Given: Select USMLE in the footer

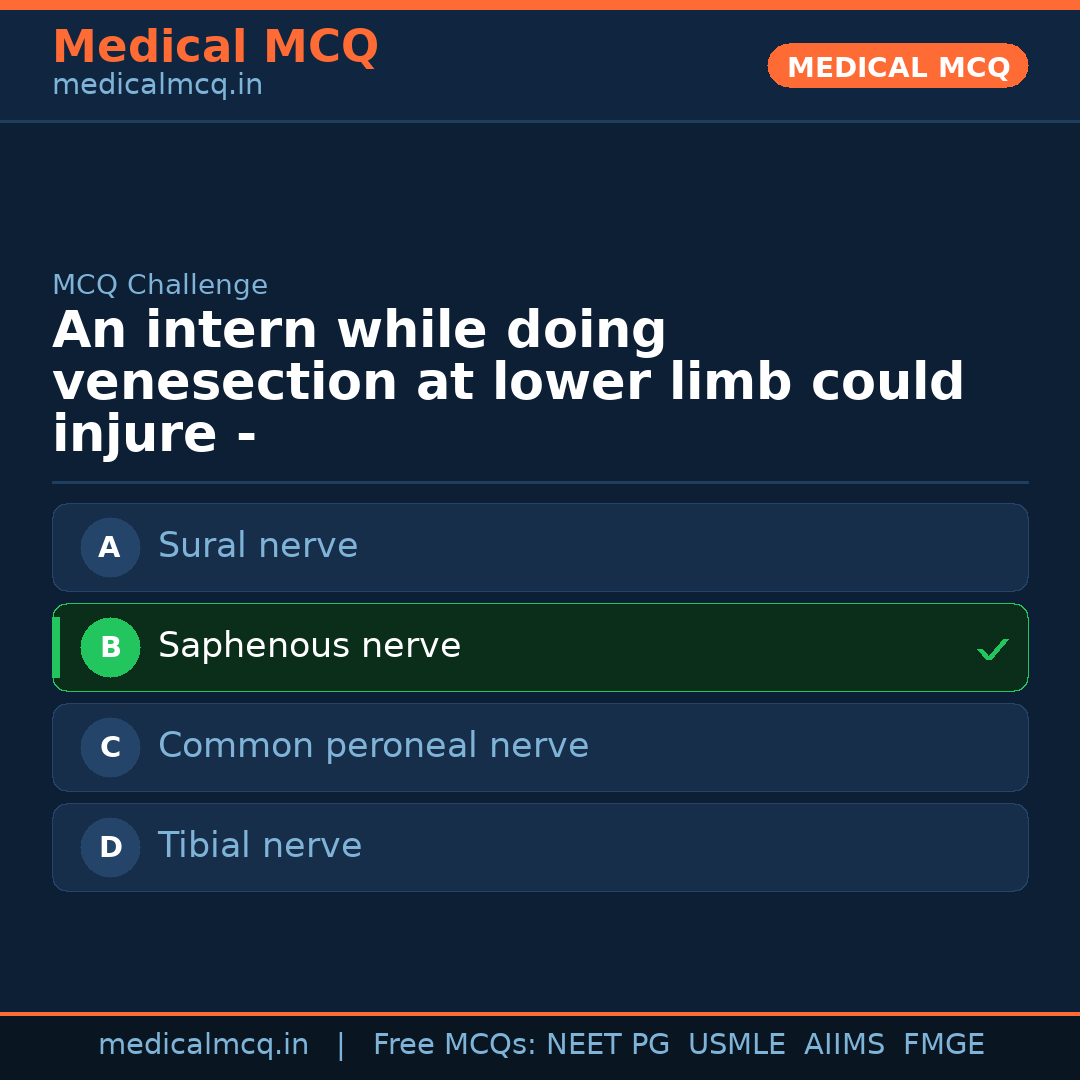Looking at the screenshot, I should coord(736,1045).
